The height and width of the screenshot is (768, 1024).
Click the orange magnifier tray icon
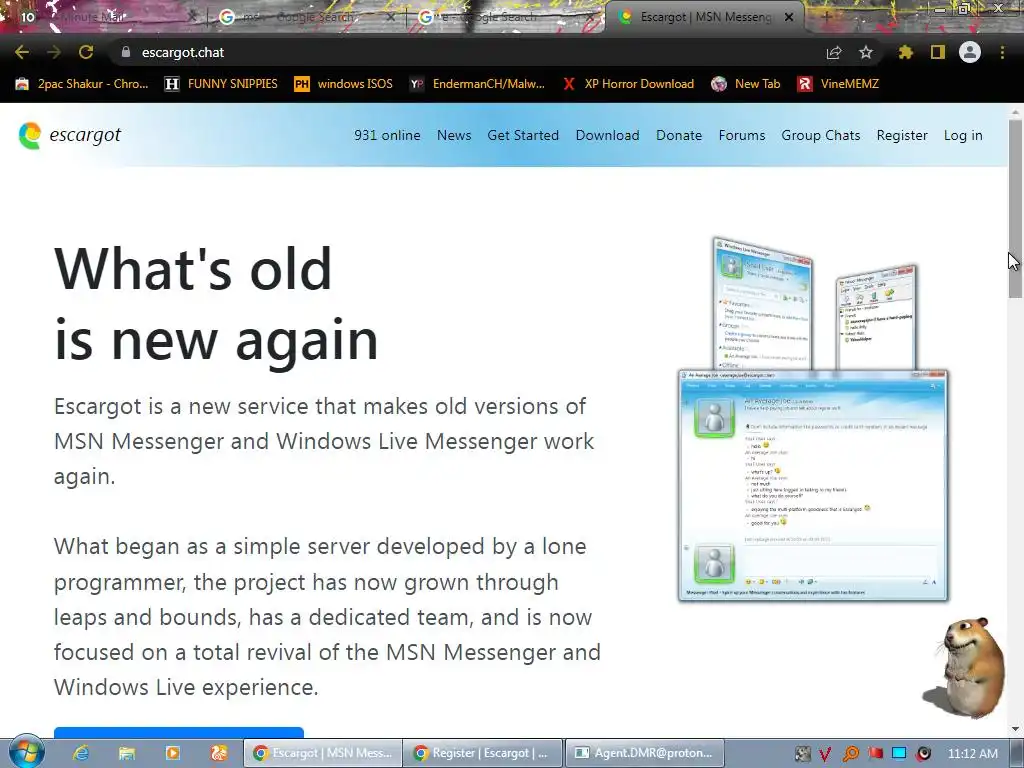pyautogui.click(x=850, y=754)
